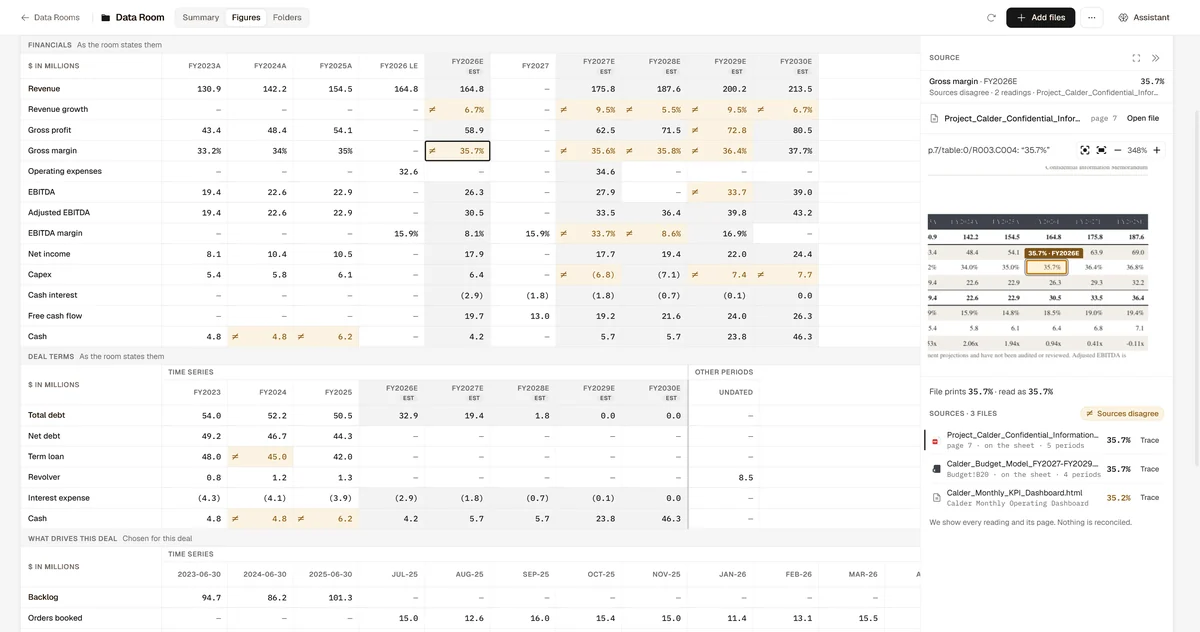The width and height of the screenshot is (1200, 632).
Task: Click disagreement icon in Term loan FY2024 cell
Action: point(236,456)
